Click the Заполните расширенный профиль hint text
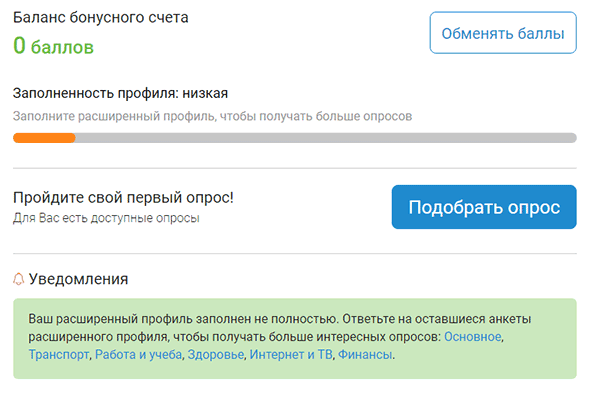 point(212,116)
